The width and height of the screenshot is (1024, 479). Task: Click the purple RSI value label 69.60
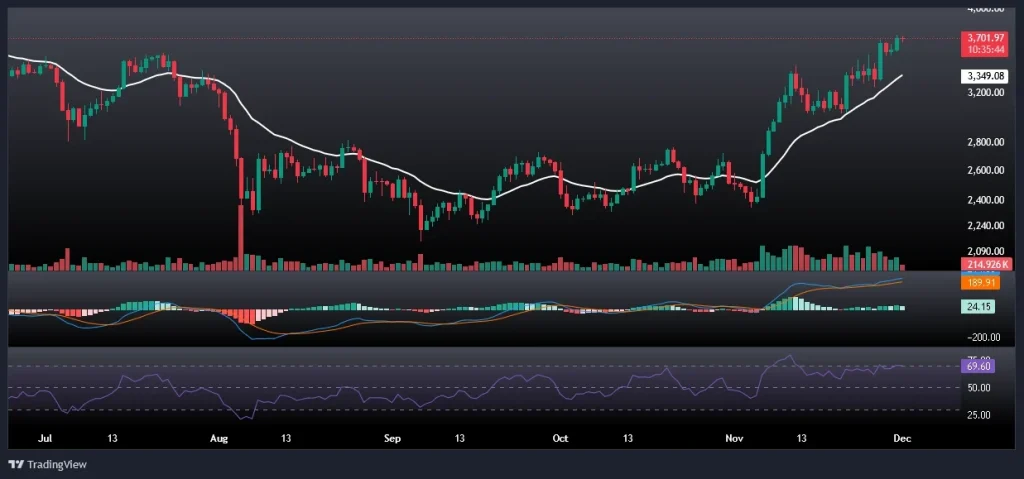pos(976,367)
